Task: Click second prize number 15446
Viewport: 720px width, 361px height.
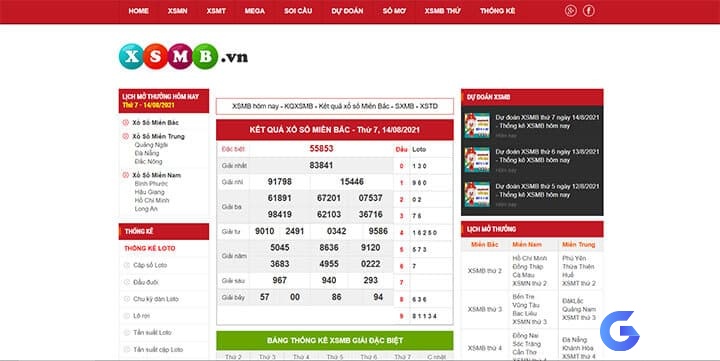Action: pyautogui.click(x=352, y=182)
